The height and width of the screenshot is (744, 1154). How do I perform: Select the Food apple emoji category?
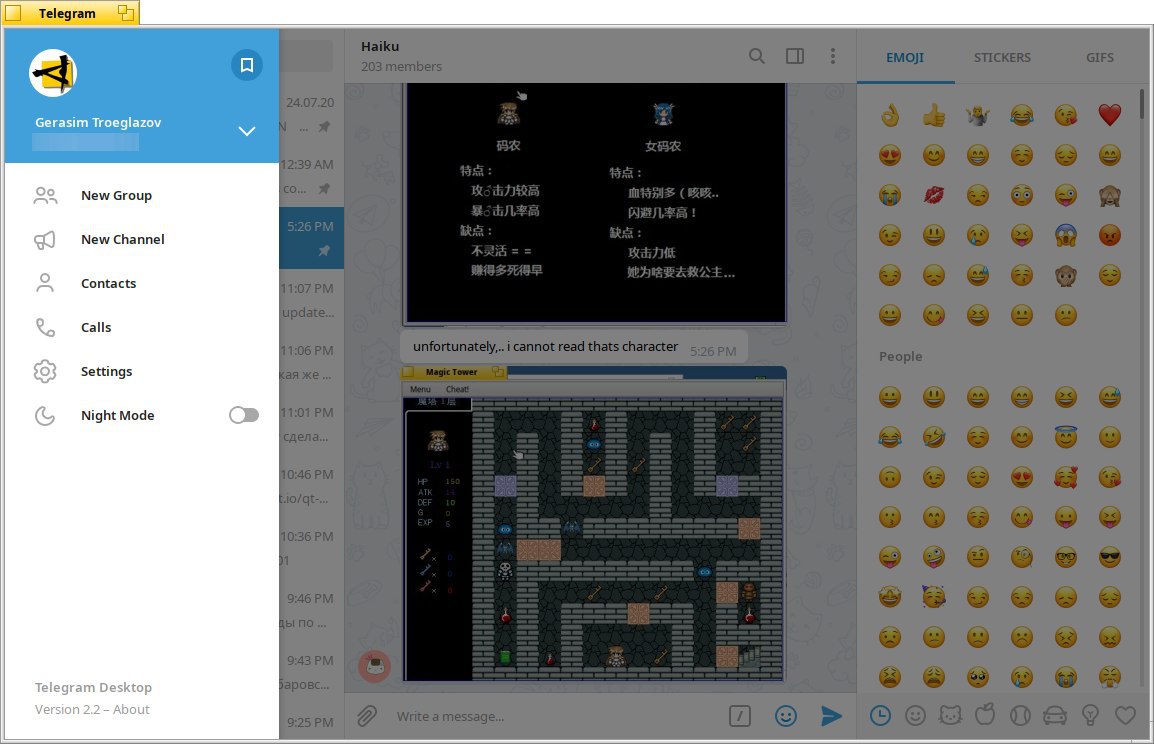(x=985, y=715)
